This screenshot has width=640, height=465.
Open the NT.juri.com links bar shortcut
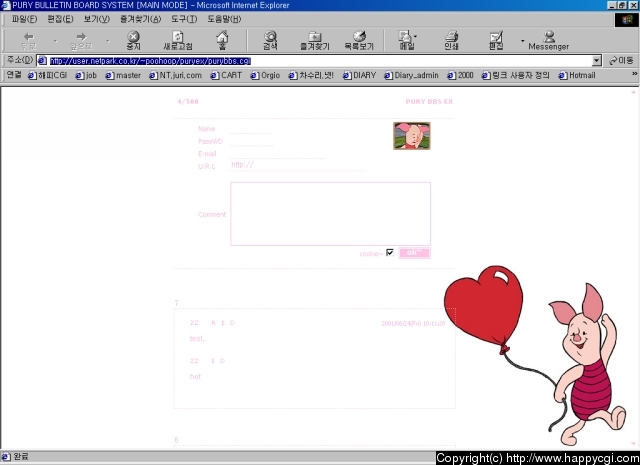(x=176, y=75)
